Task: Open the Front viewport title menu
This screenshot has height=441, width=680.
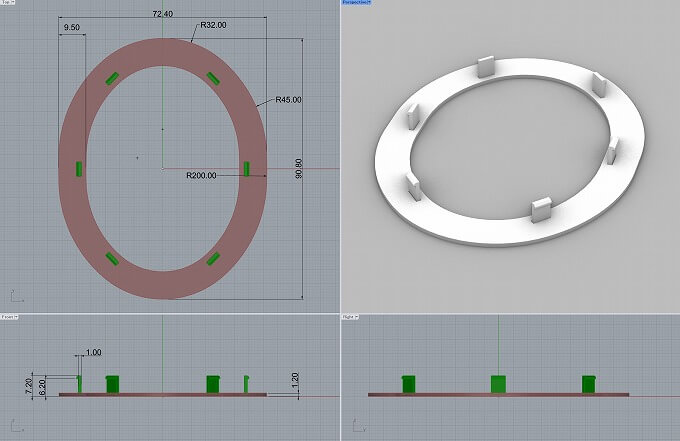Action: (8, 318)
